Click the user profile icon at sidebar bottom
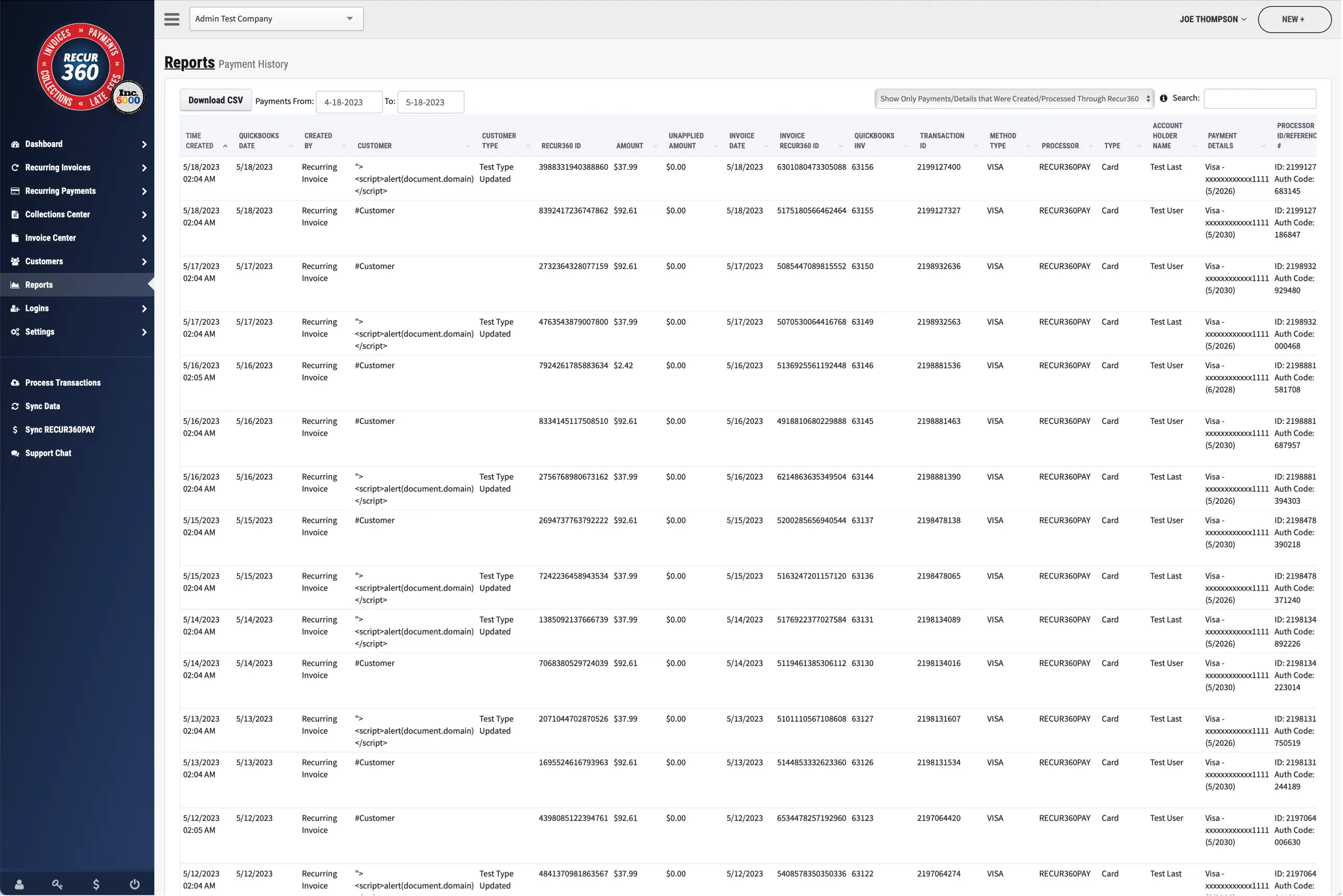This screenshot has height=896, width=1343. coord(19,884)
